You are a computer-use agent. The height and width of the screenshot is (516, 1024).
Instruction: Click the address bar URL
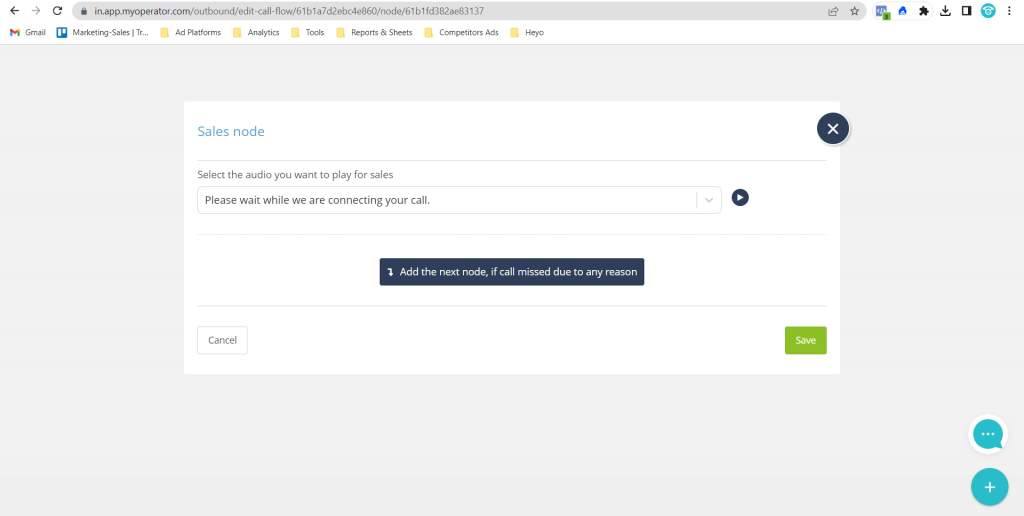tap(289, 11)
